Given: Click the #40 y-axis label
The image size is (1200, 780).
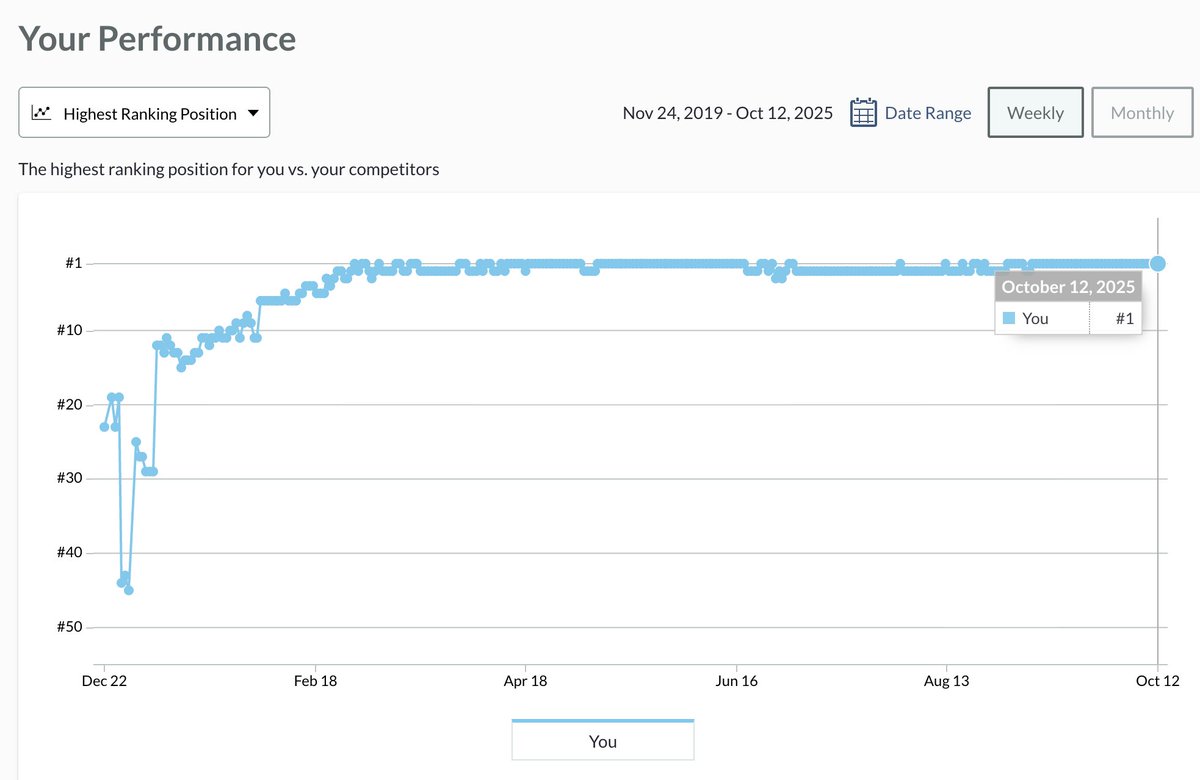Looking at the screenshot, I should point(68,553).
